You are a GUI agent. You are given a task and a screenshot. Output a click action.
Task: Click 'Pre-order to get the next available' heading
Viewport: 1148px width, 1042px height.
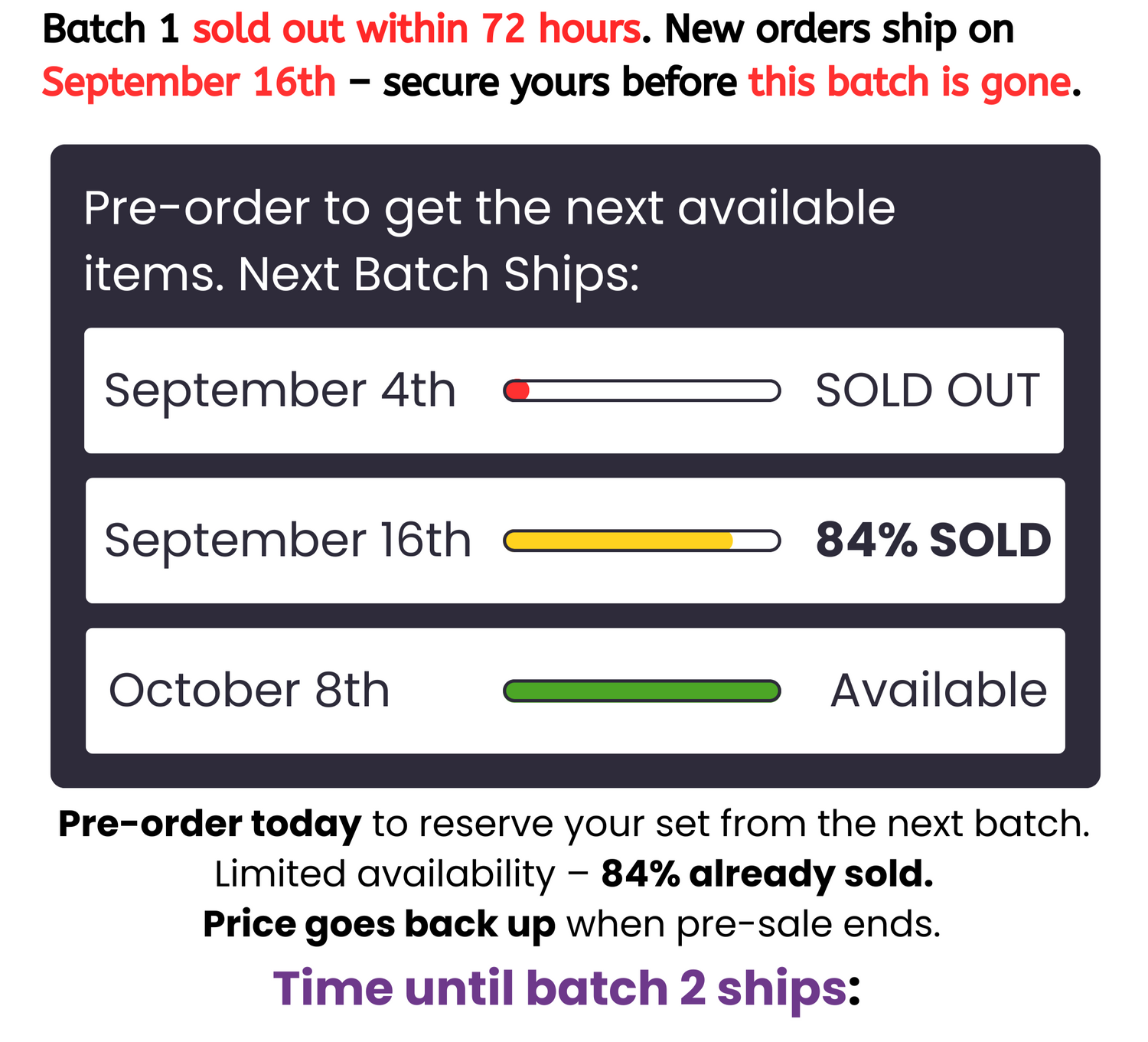(489, 208)
